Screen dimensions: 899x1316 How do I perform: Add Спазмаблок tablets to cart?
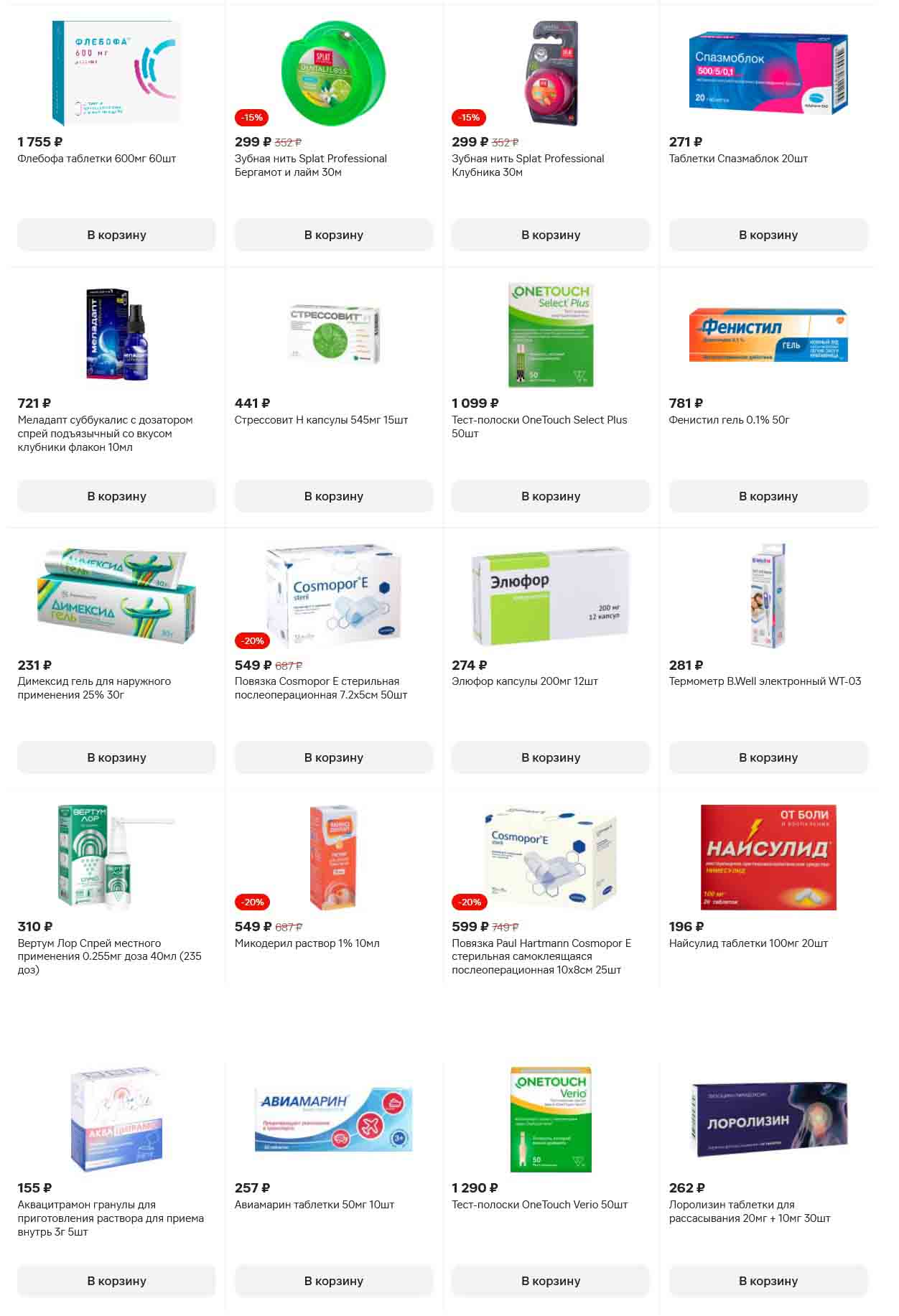768,235
